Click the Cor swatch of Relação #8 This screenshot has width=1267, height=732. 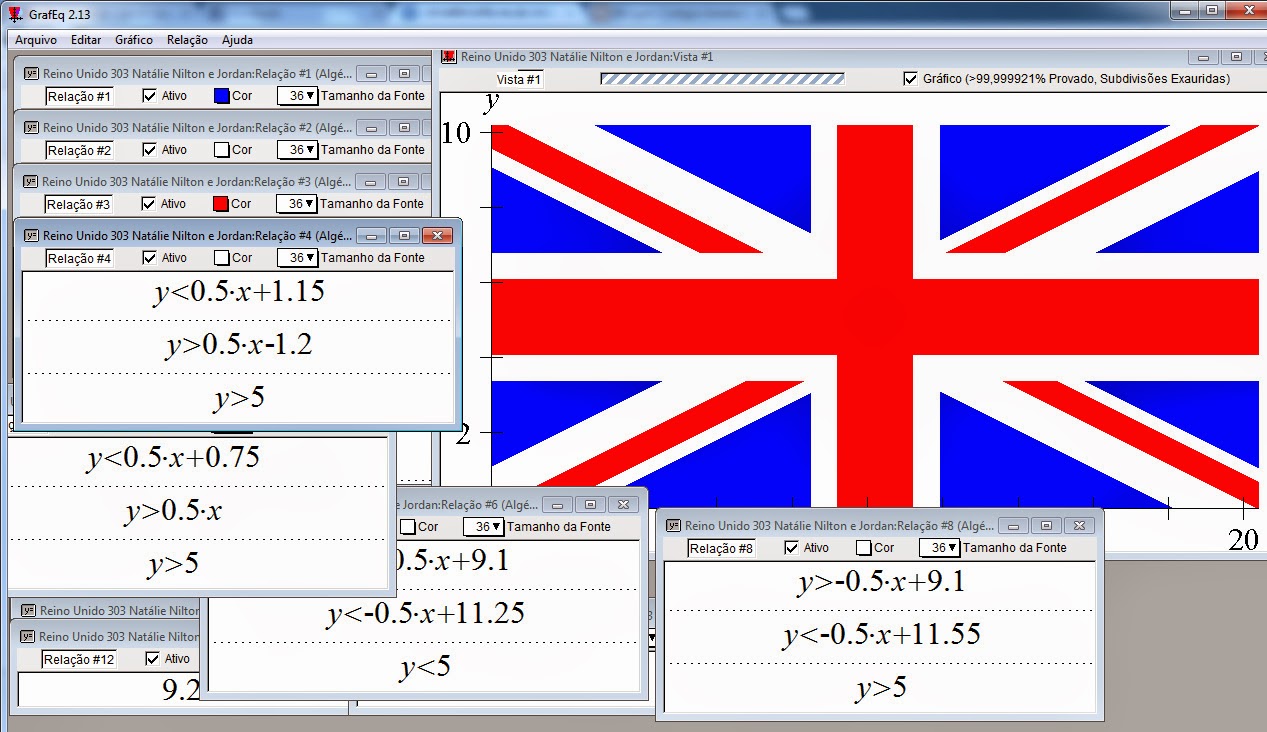[x=864, y=548]
